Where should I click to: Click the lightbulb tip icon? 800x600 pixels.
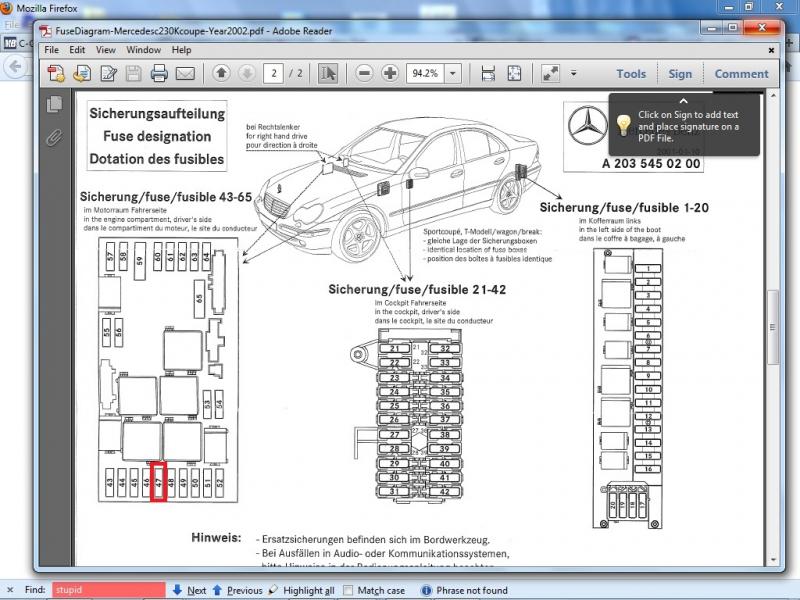point(623,125)
